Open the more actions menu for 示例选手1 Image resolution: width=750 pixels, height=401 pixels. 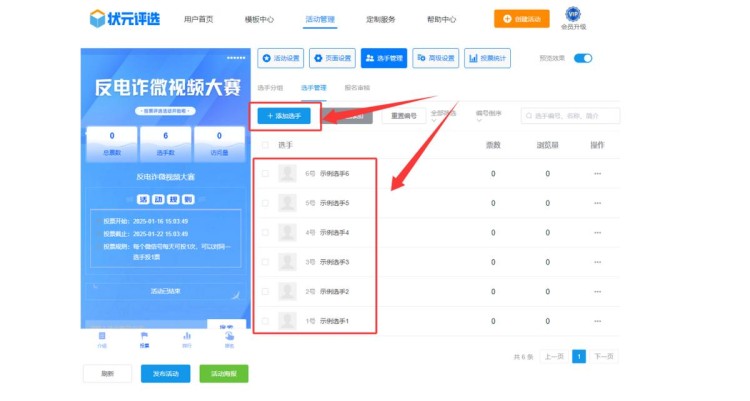coord(598,321)
